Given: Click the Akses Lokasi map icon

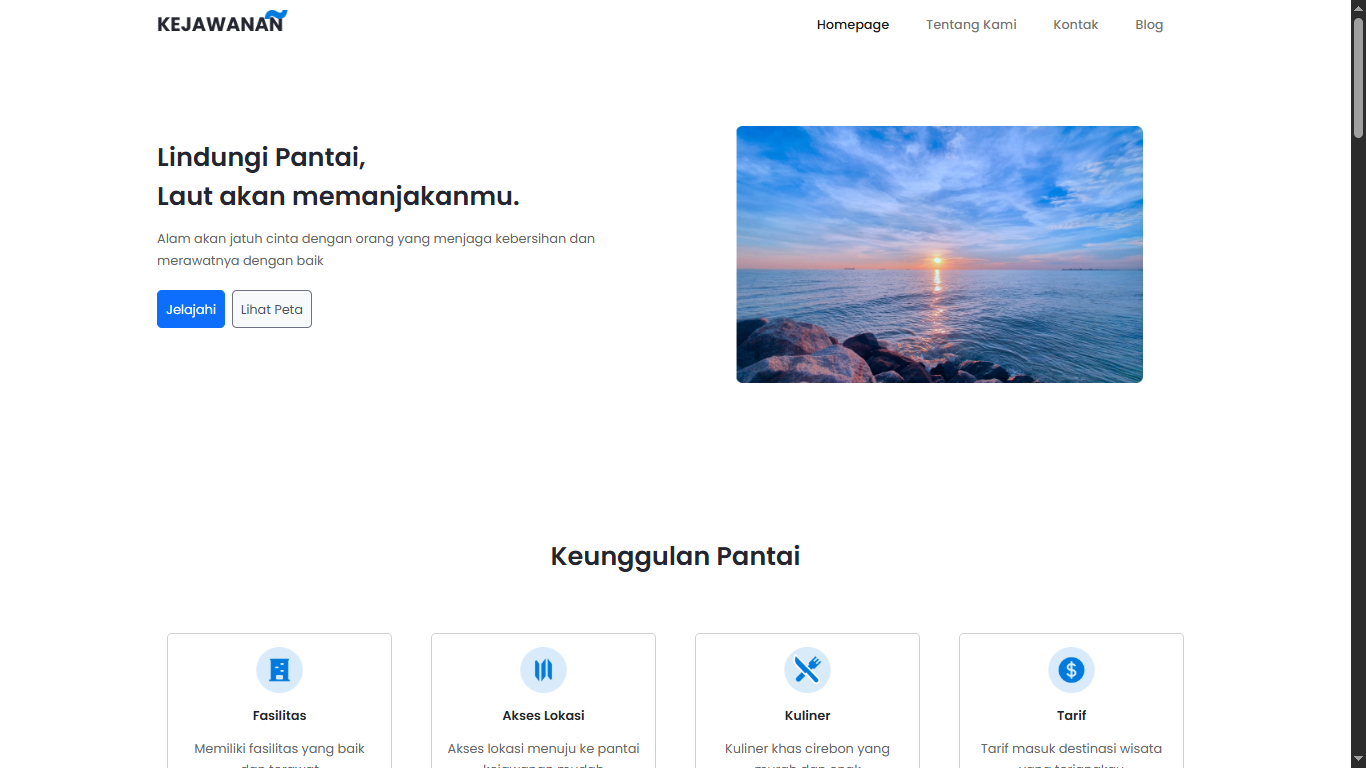Looking at the screenshot, I should 543,670.
